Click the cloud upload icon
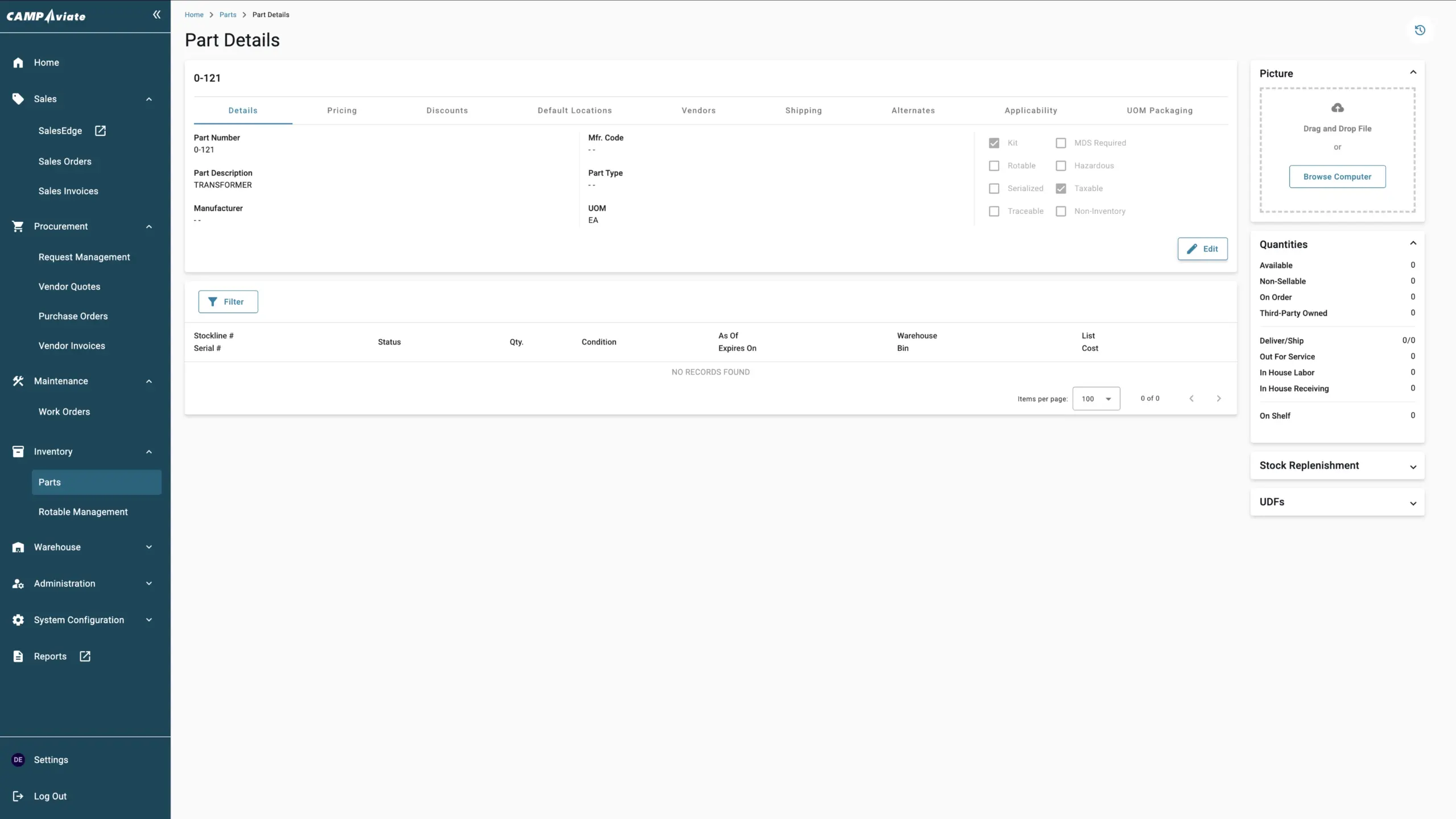This screenshot has height=819, width=1456. (1337, 108)
